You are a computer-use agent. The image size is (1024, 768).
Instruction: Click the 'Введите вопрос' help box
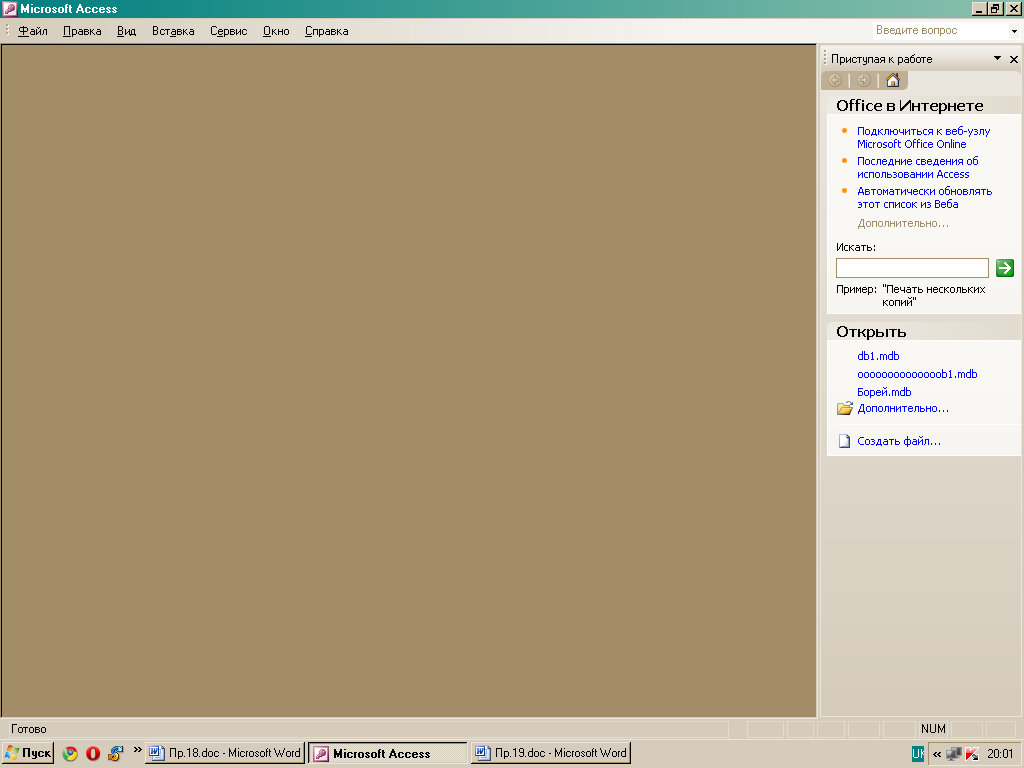[x=940, y=30]
